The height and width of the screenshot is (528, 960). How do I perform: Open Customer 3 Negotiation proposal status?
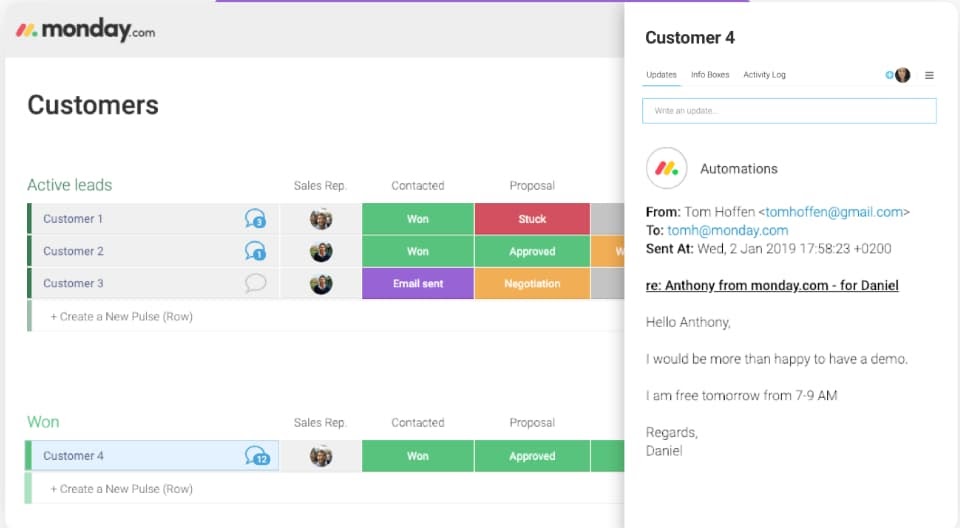[532, 283]
